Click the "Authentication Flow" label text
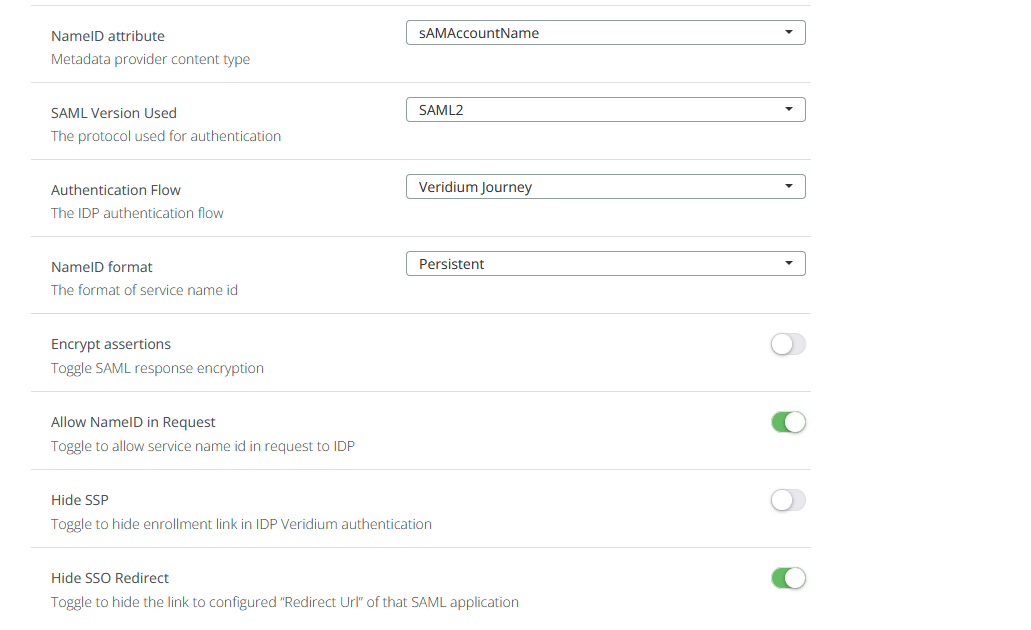Image resolution: width=1031 pixels, height=630 pixels. [x=116, y=190]
